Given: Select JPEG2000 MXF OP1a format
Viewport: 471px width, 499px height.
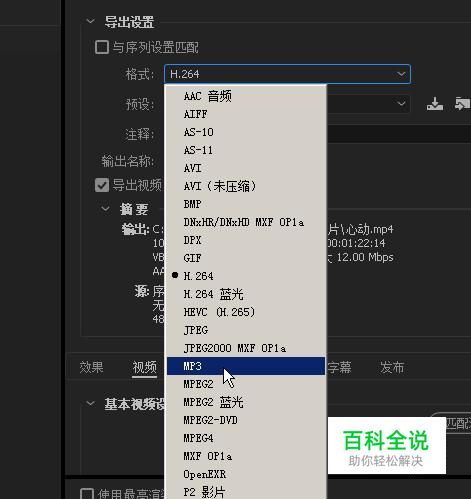Looking at the screenshot, I should 246,348.
